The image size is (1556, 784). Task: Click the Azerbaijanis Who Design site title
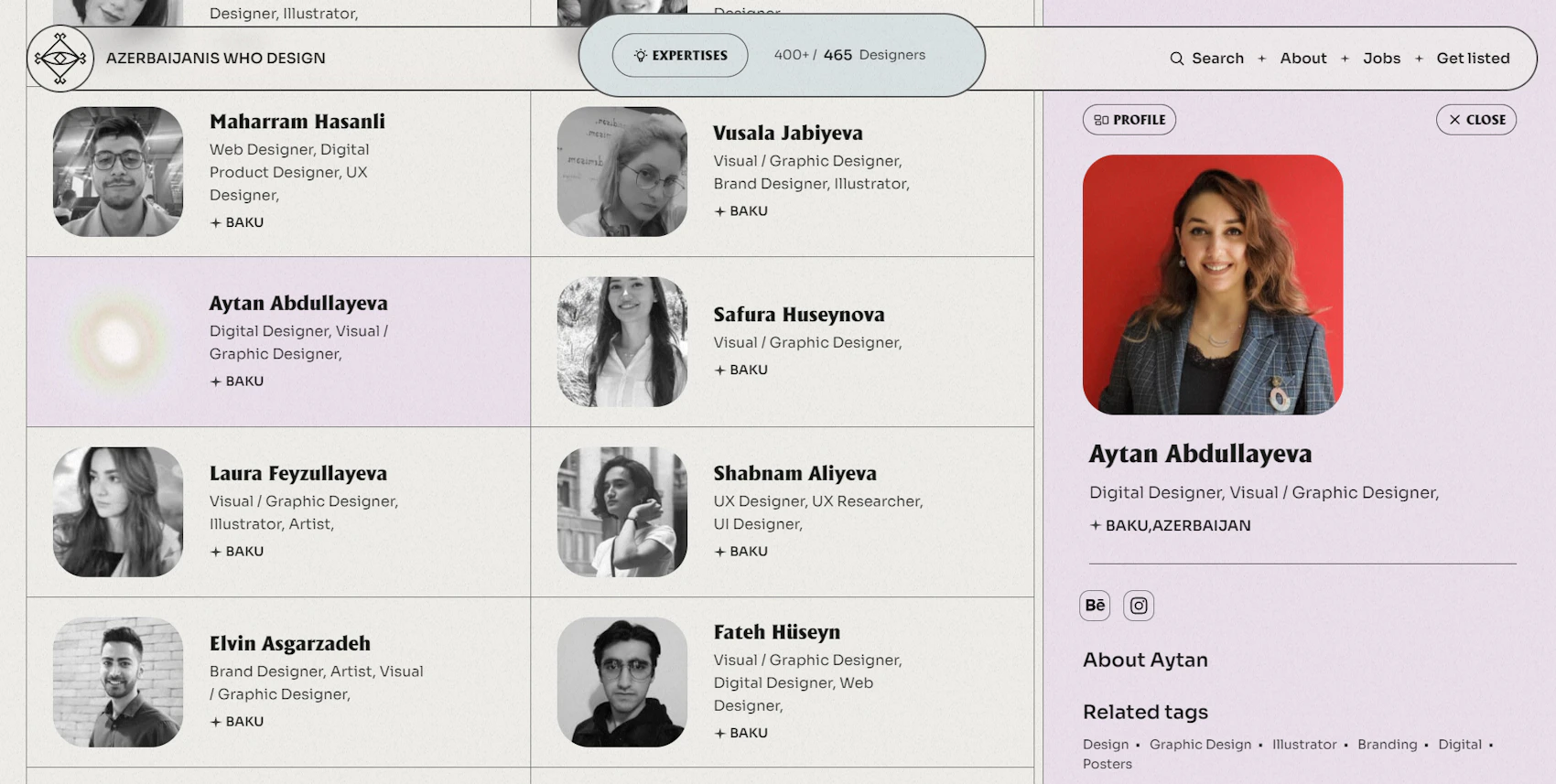[216, 59]
